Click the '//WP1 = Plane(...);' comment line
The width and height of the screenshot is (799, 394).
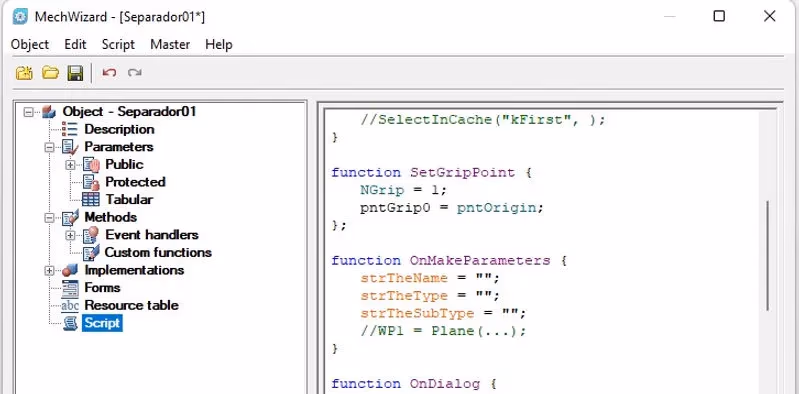point(443,331)
